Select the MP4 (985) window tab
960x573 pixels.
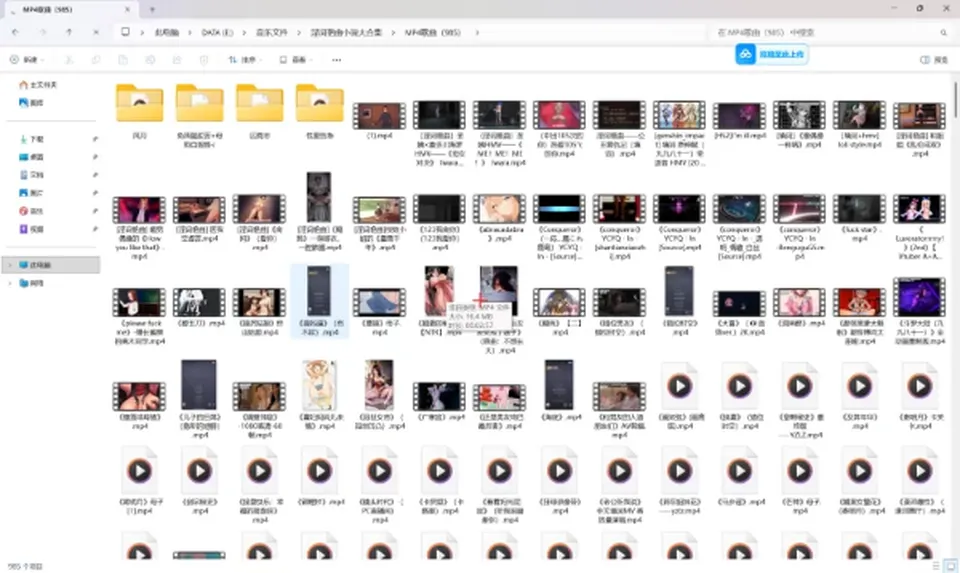pos(70,9)
